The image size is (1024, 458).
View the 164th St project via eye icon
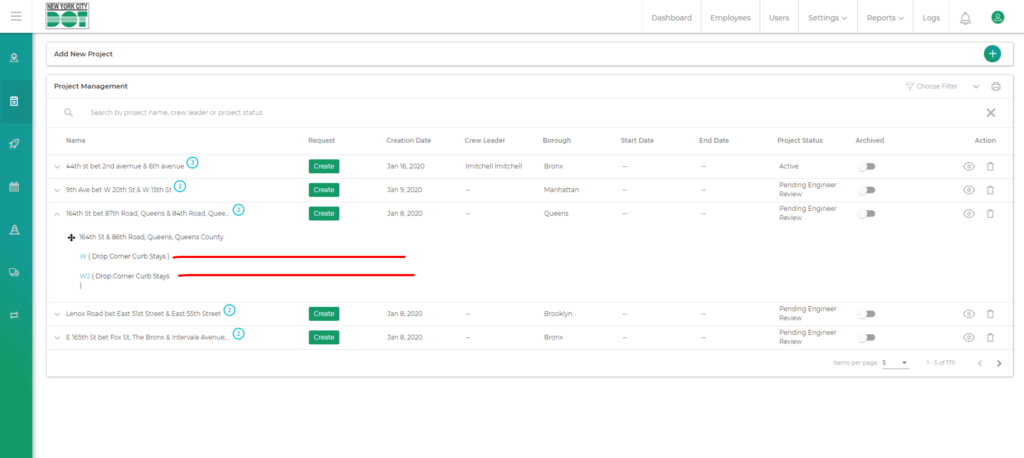(968, 214)
